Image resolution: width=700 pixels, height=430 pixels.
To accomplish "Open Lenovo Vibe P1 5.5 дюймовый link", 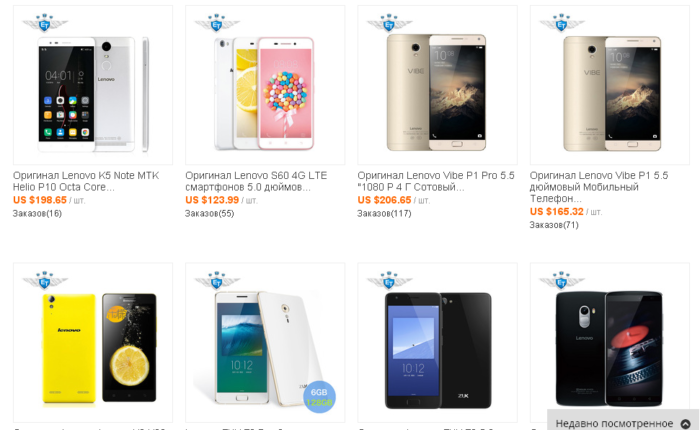I will [x=599, y=187].
